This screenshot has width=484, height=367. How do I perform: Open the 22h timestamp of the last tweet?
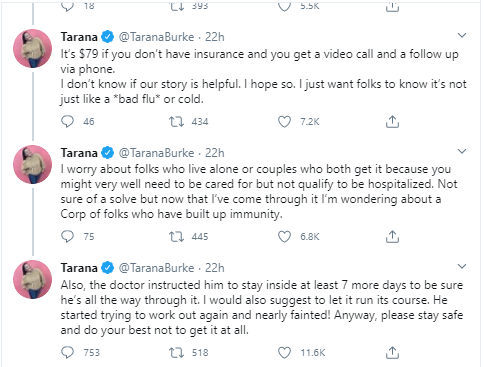coord(214,268)
